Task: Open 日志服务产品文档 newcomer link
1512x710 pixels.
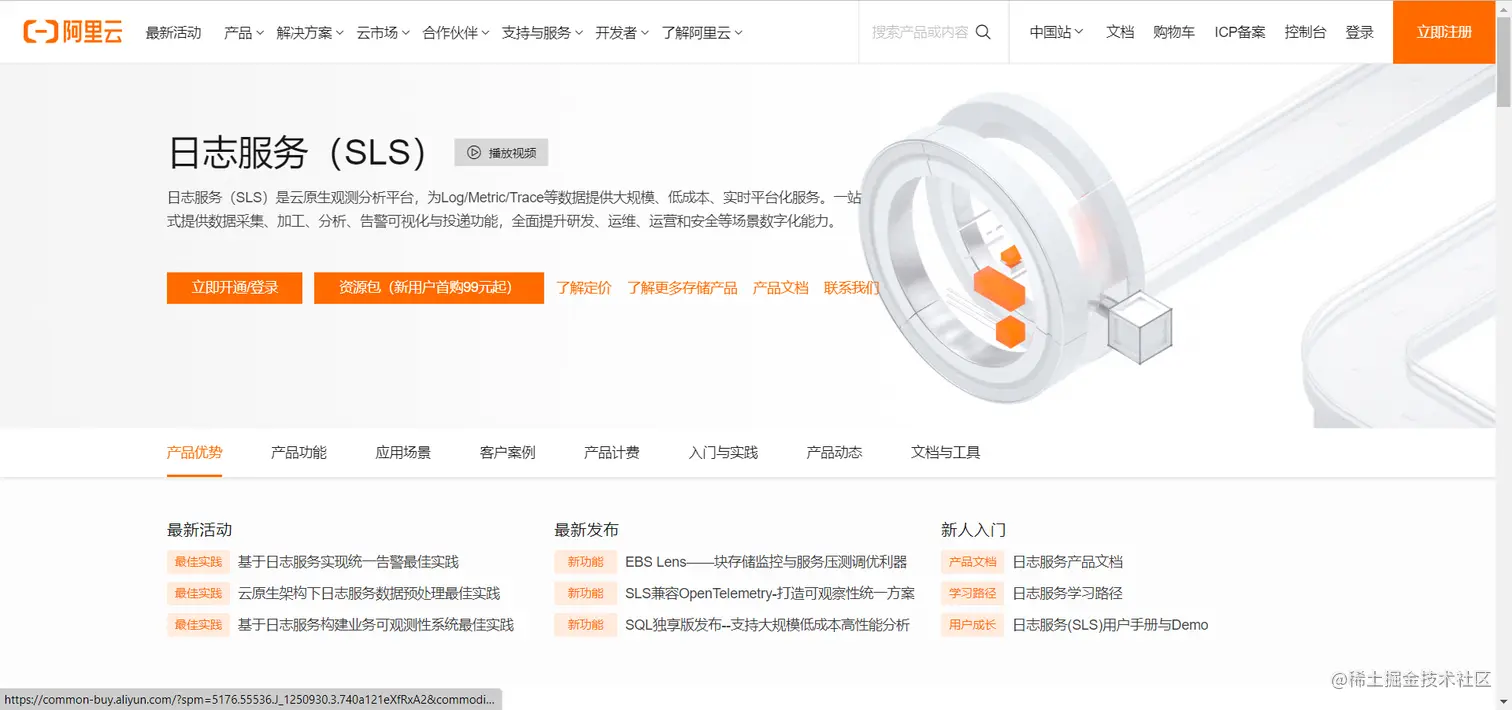Action: (1068, 562)
